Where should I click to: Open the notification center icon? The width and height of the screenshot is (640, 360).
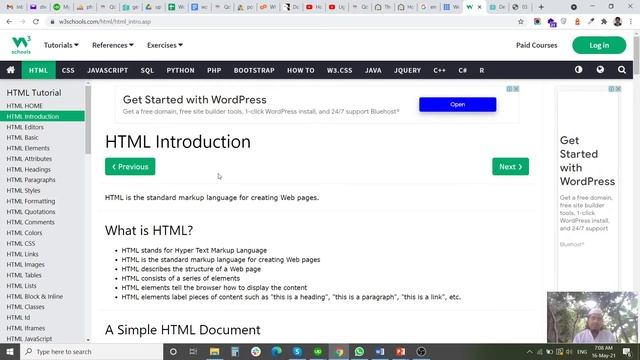pyautogui.click(x=627, y=351)
